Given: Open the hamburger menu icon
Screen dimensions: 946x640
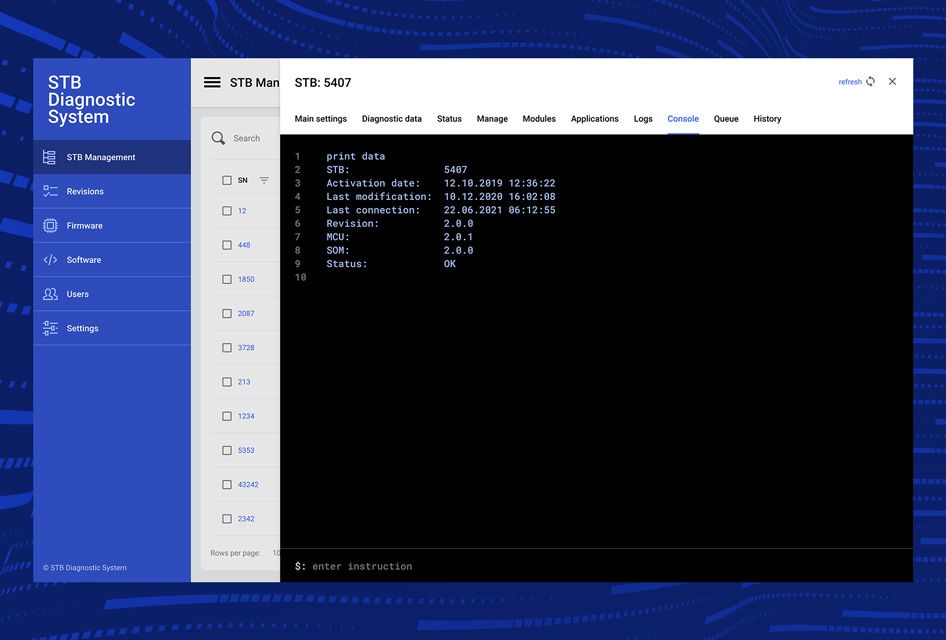Looking at the screenshot, I should pos(212,82).
